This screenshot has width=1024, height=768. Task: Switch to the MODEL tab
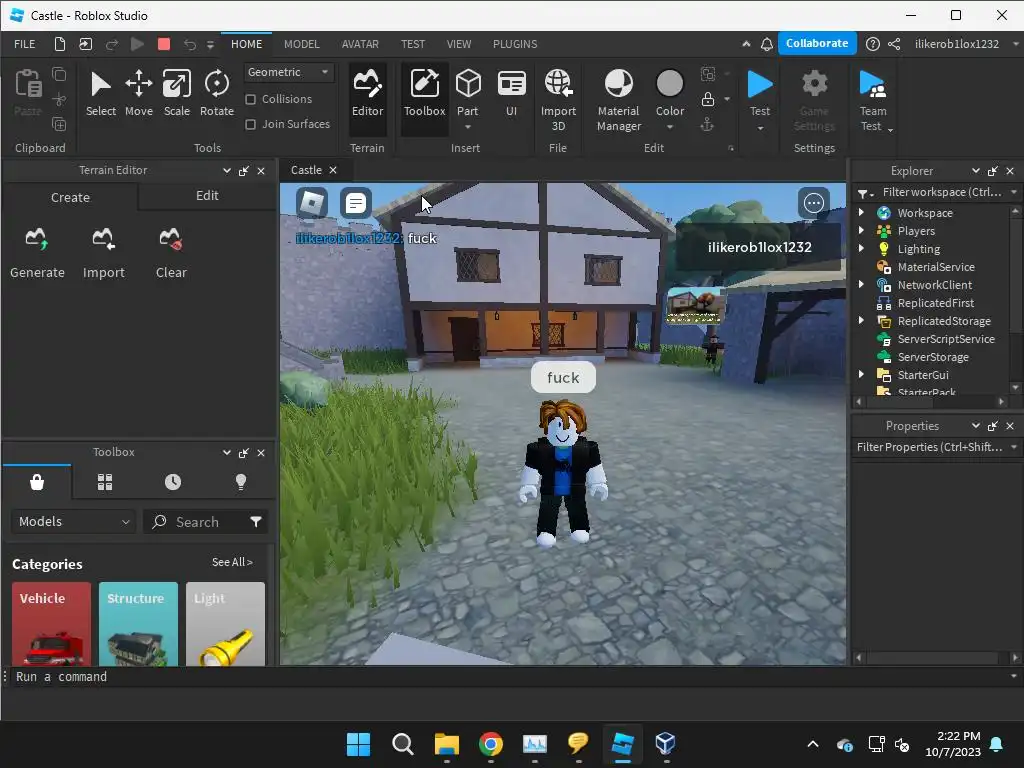tap(302, 44)
